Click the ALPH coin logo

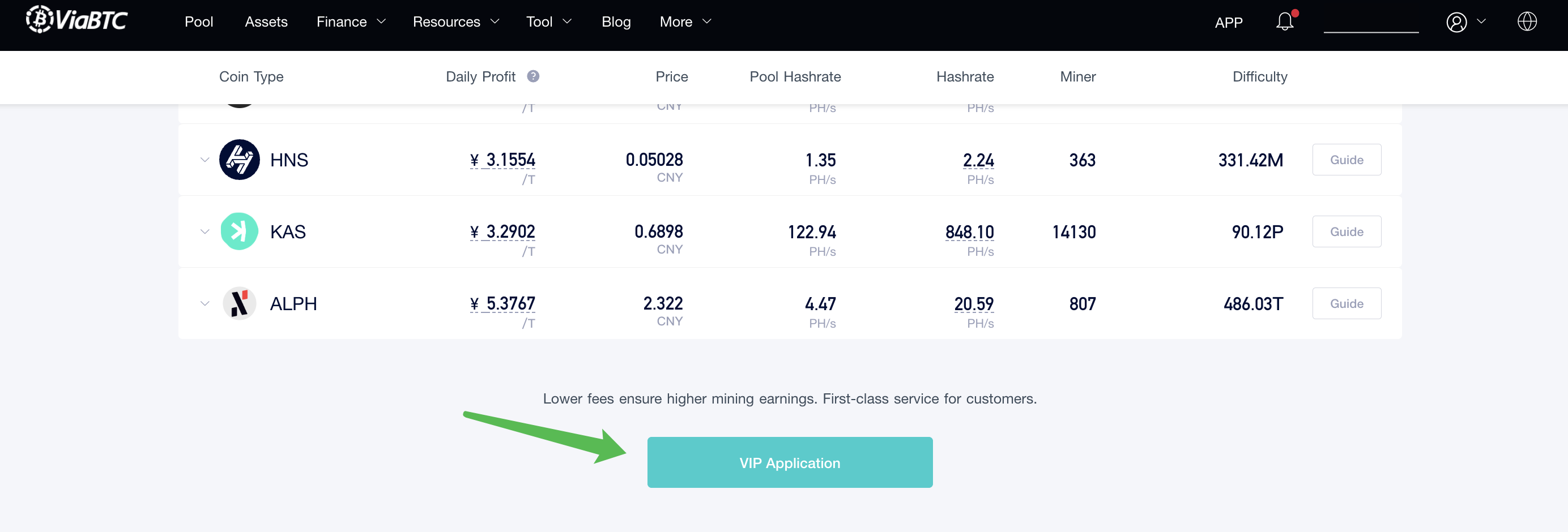pos(240,303)
